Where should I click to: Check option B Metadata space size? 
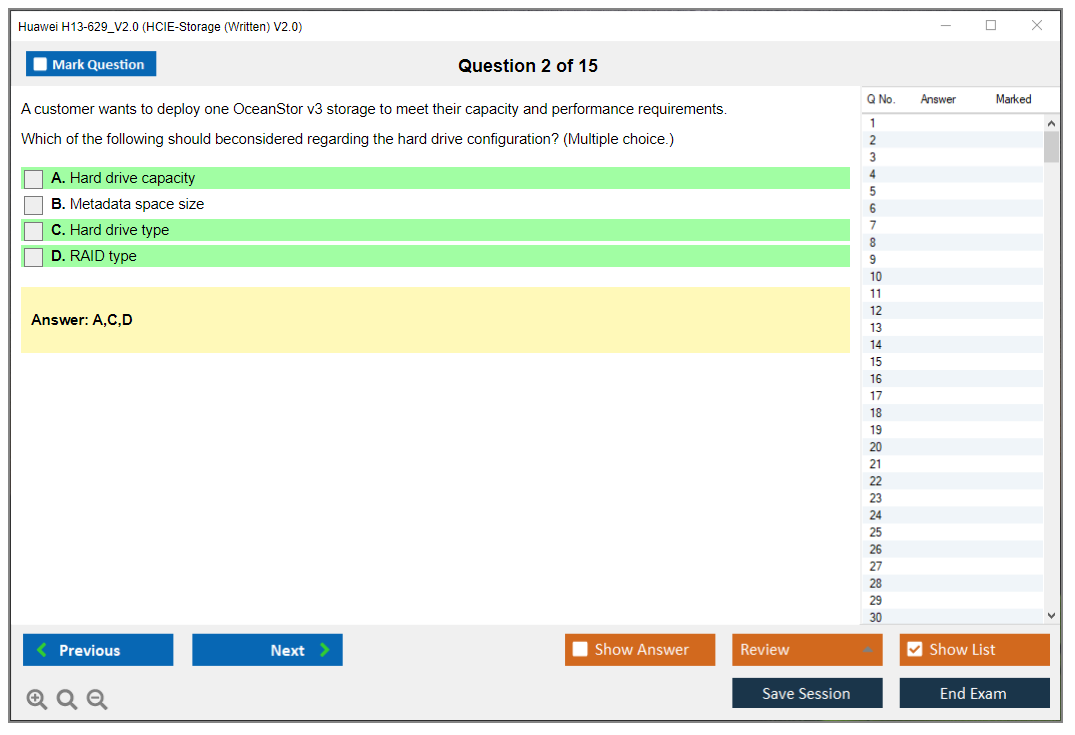[34, 205]
